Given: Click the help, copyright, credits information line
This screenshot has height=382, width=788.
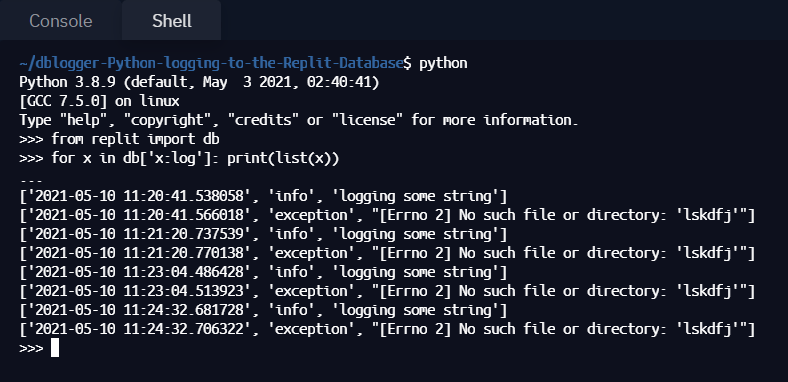Looking at the screenshot, I should (x=299, y=120).
